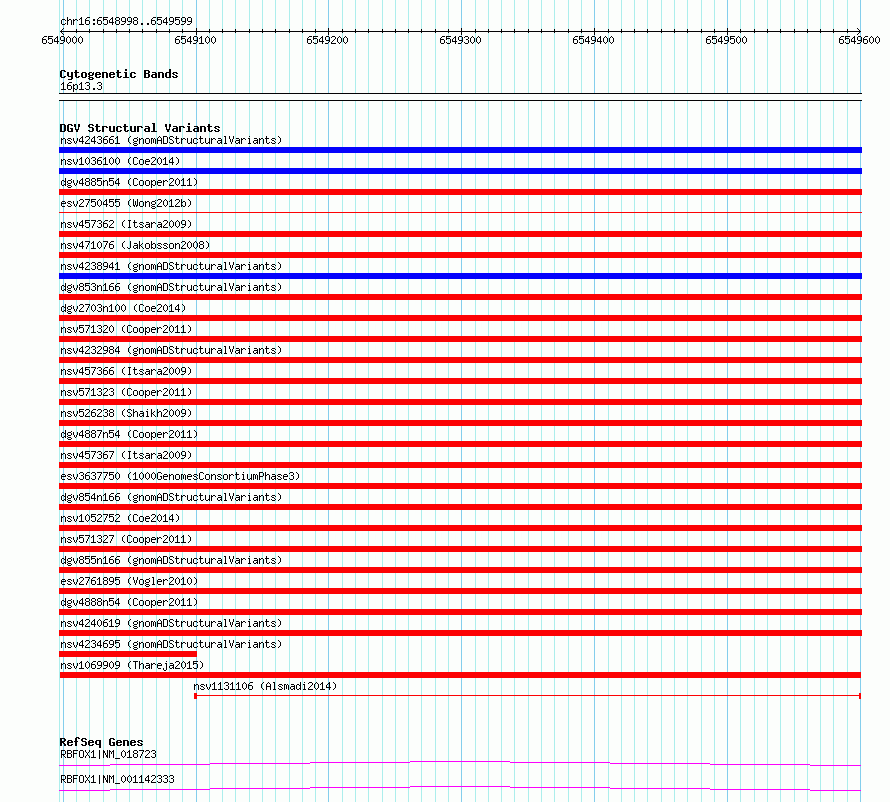
Task: Open variant esv3637750 (1000GenomesConsortiumPhase3) label
Action: coord(180,476)
